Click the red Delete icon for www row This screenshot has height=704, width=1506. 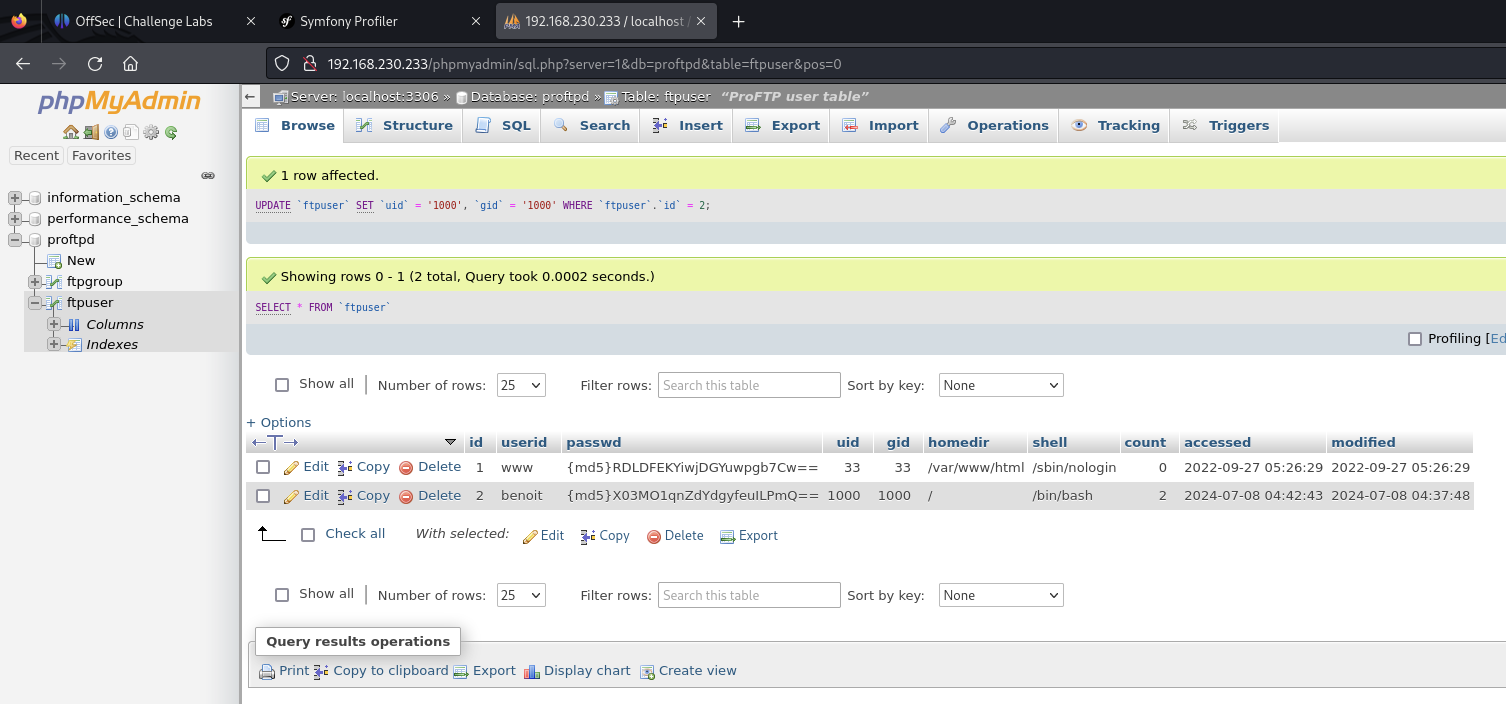406,467
